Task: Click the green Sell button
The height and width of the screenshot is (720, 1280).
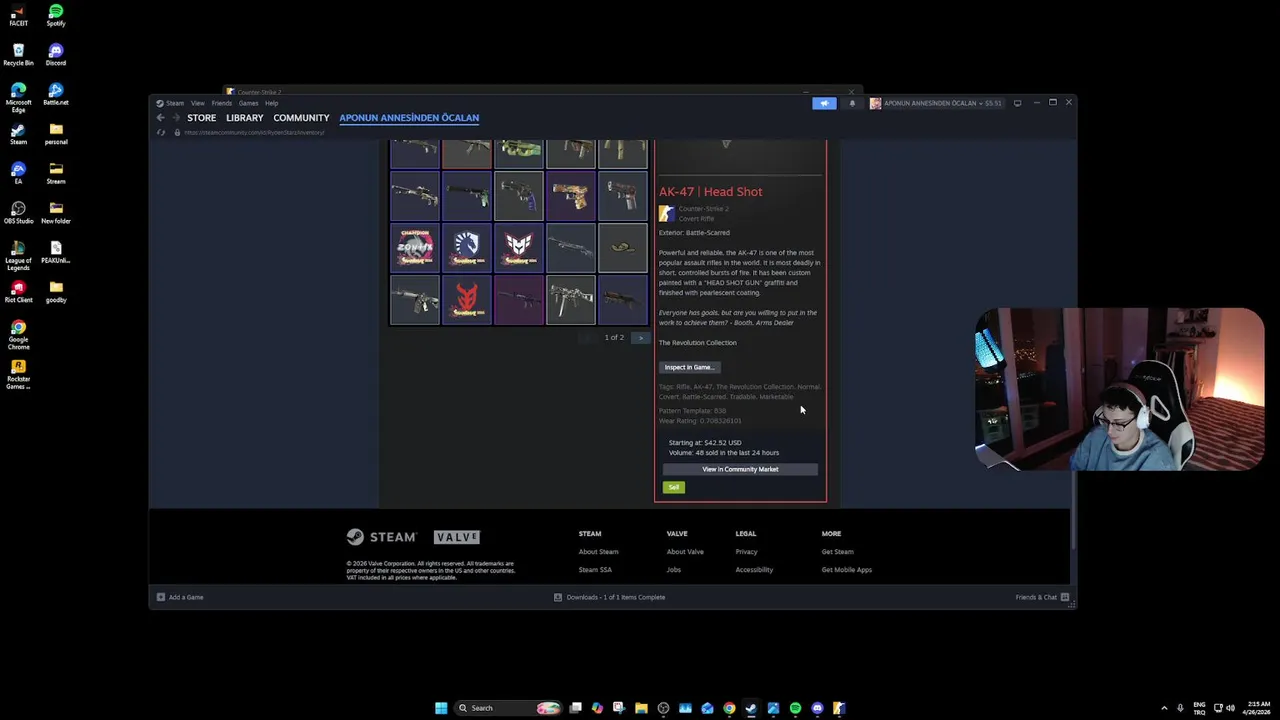Action: coord(674,487)
